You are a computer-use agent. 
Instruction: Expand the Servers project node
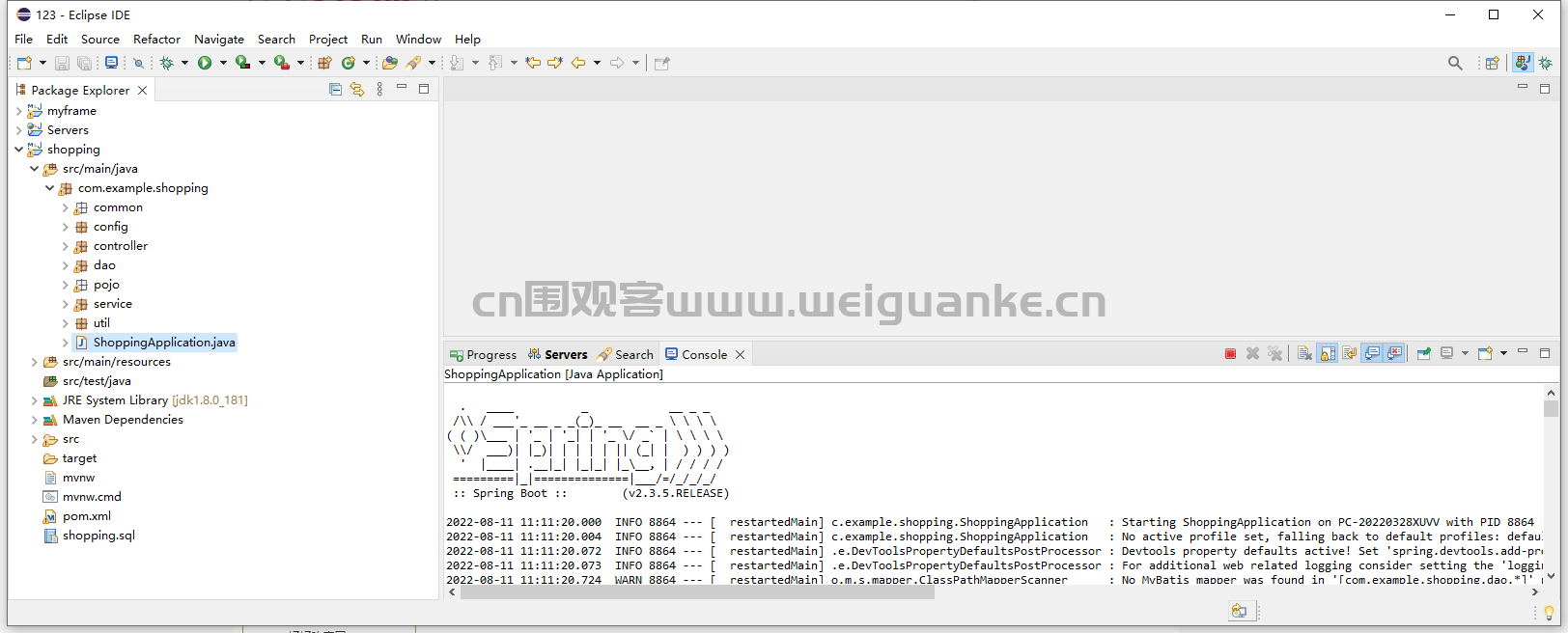coord(19,130)
